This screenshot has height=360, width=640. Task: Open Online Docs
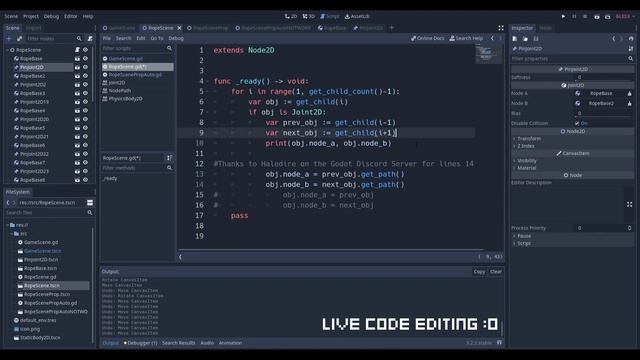tap(427, 38)
